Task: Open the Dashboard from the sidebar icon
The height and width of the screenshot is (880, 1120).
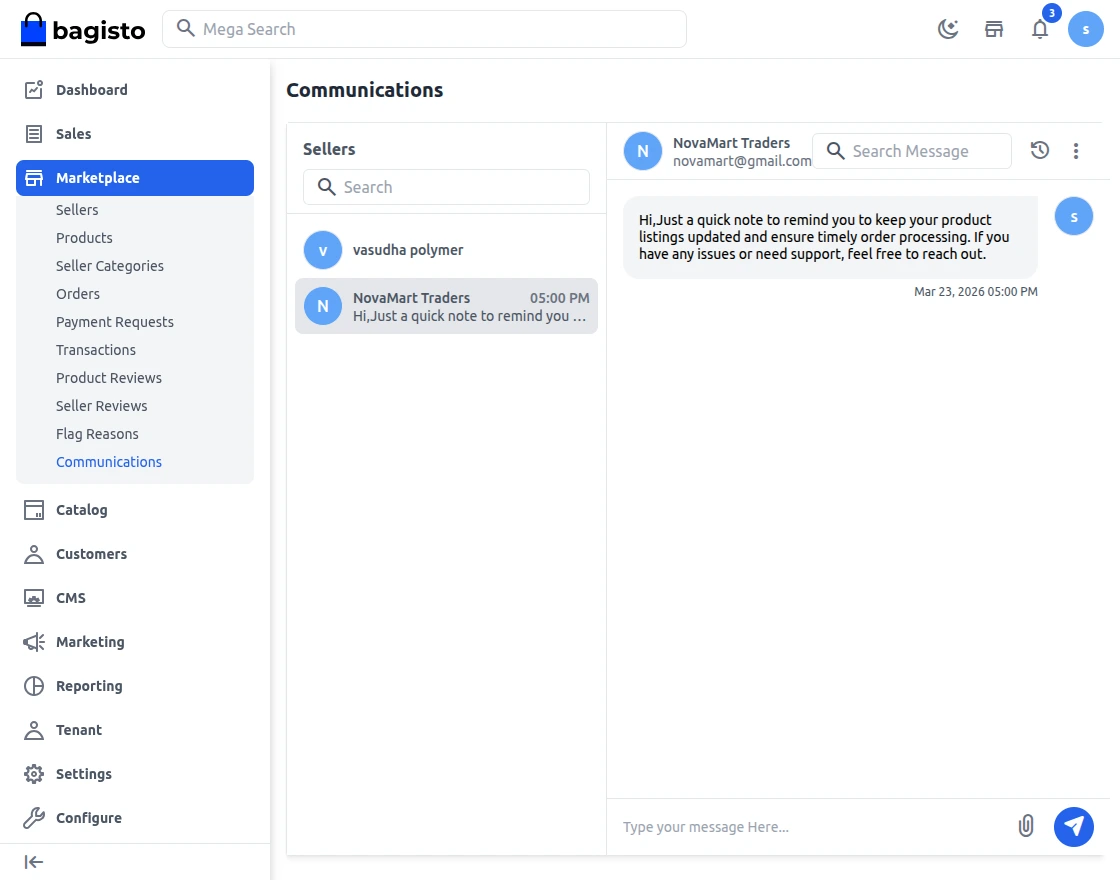Action: (33, 89)
